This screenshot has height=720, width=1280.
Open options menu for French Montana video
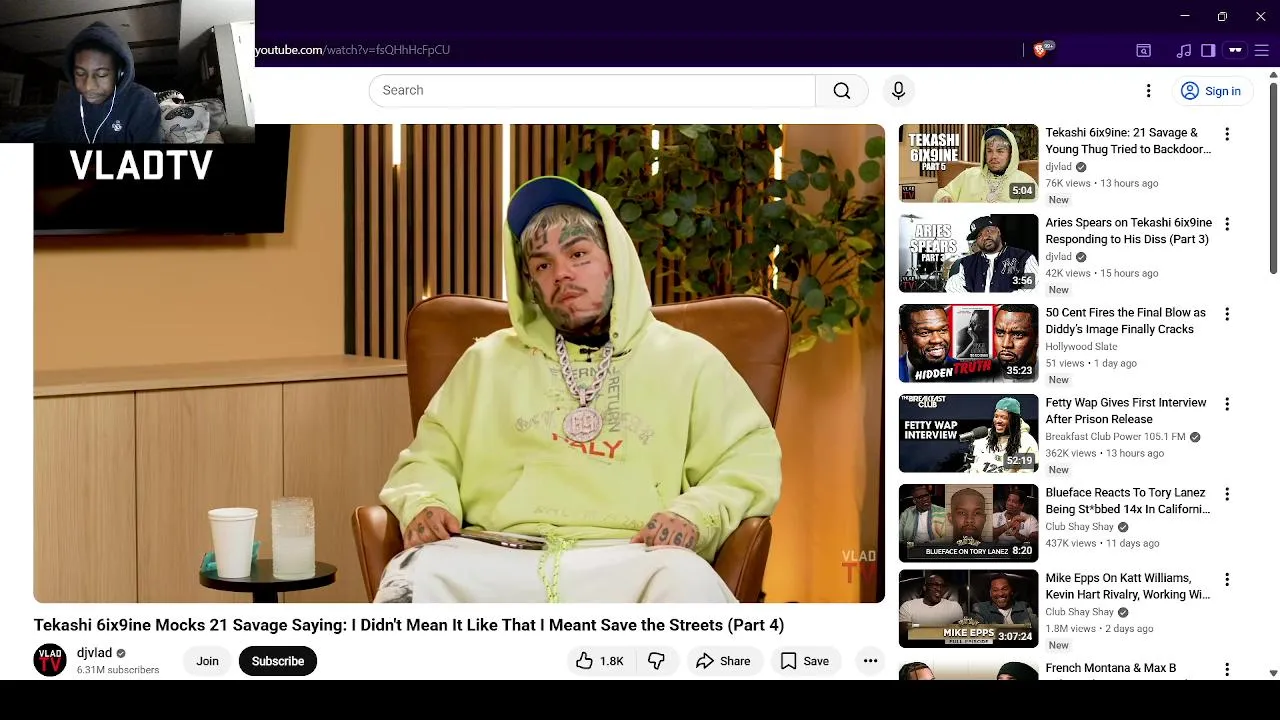[x=1227, y=670]
